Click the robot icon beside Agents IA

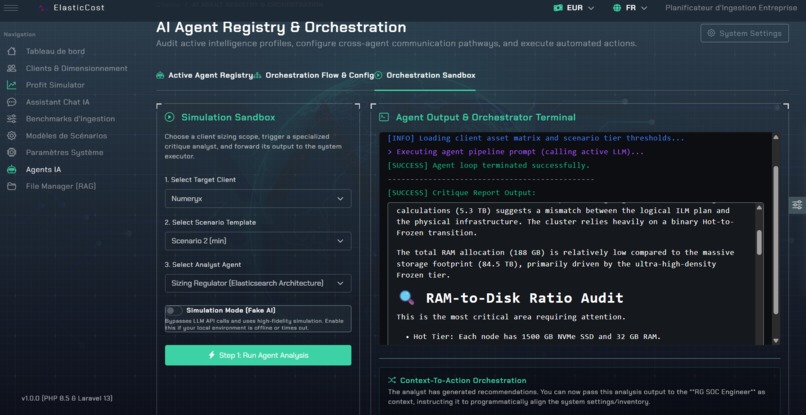click(11, 169)
